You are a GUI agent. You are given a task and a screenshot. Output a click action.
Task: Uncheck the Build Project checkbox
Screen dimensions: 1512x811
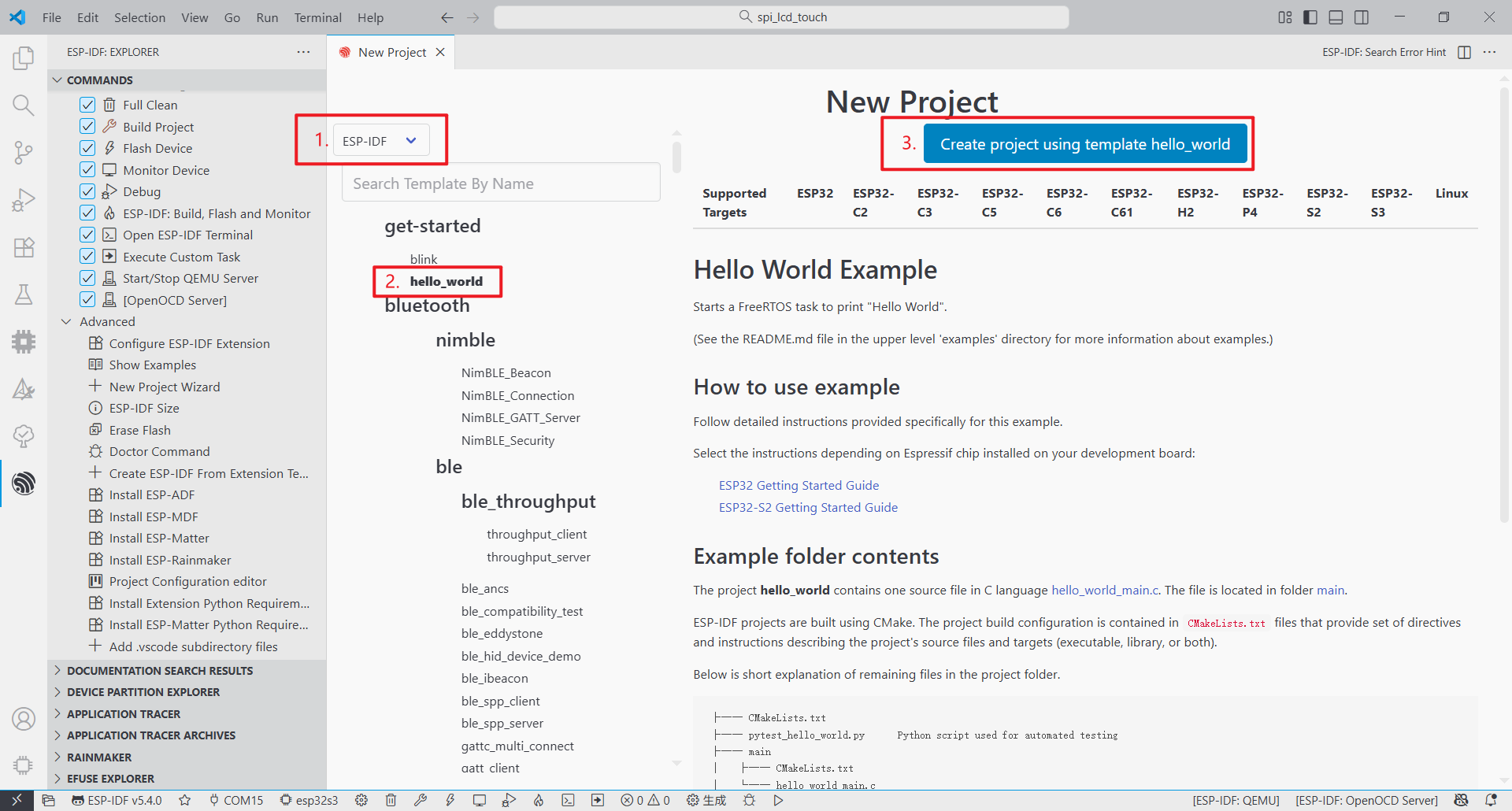(x=87, y=127)
